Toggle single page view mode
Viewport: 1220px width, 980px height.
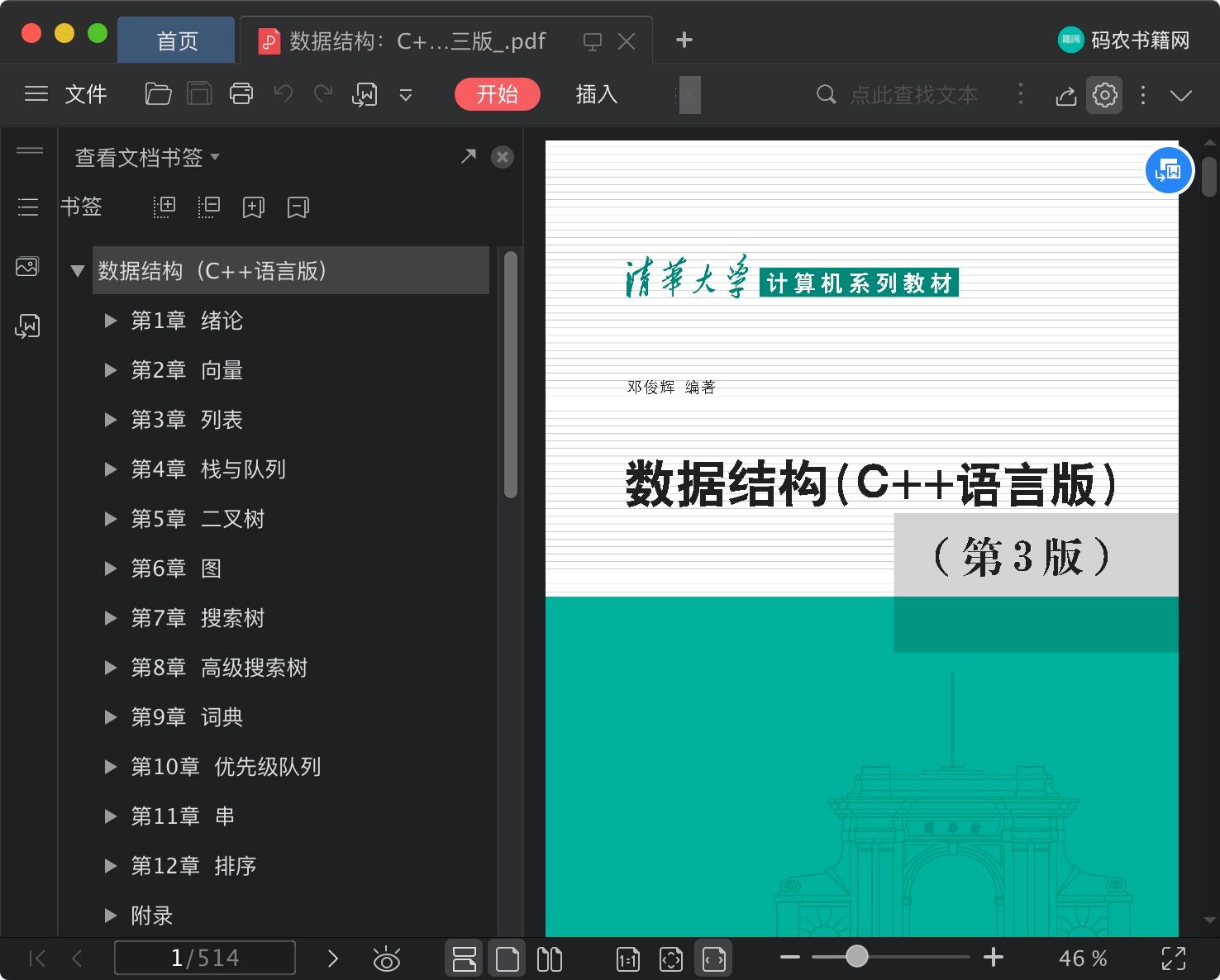pos(507,959)
